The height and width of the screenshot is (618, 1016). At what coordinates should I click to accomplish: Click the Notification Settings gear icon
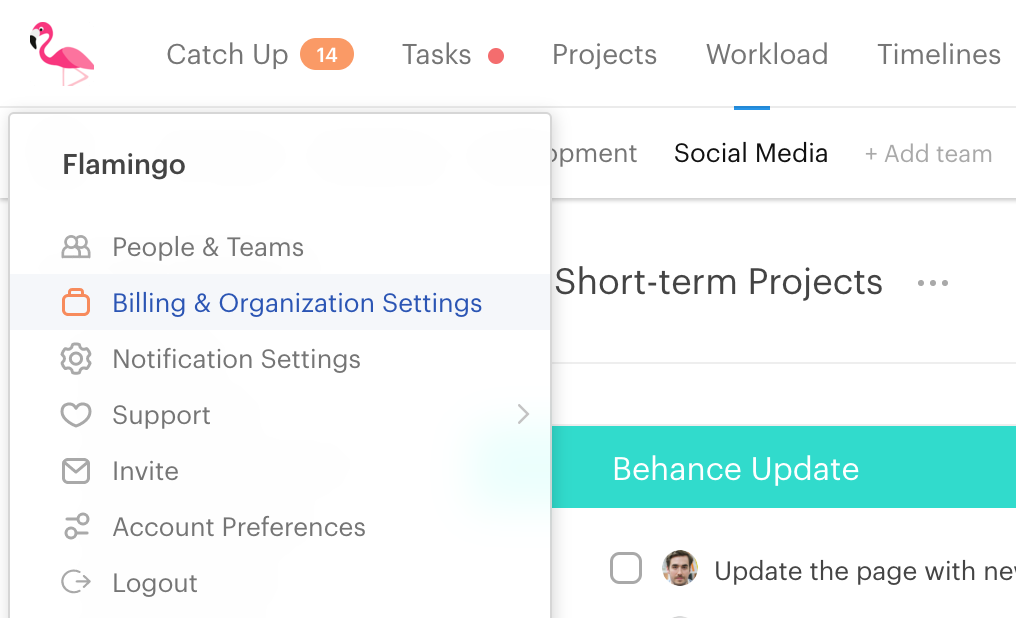[76, 359]
